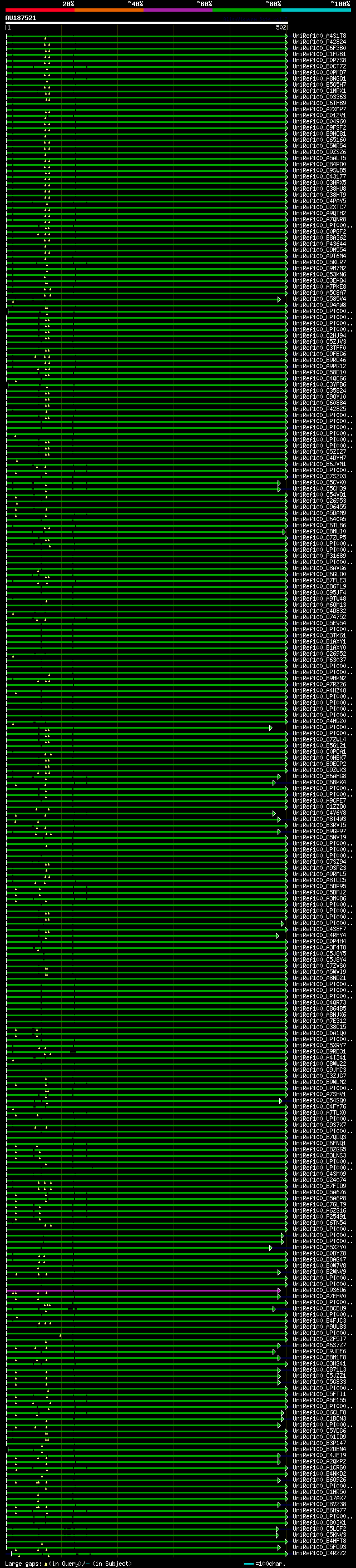
Task: Select the UniRef100_B5G5H7 label
Action: tap(319, 85)
